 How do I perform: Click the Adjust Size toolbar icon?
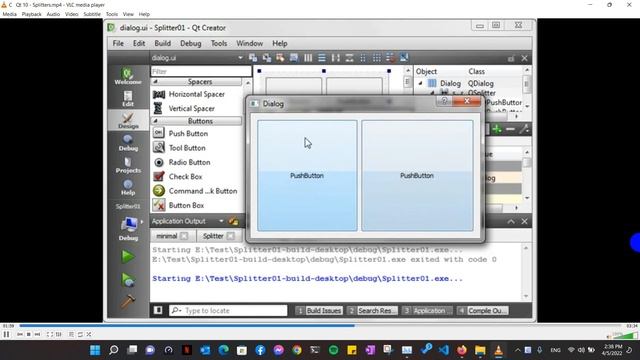pos(404,58)
